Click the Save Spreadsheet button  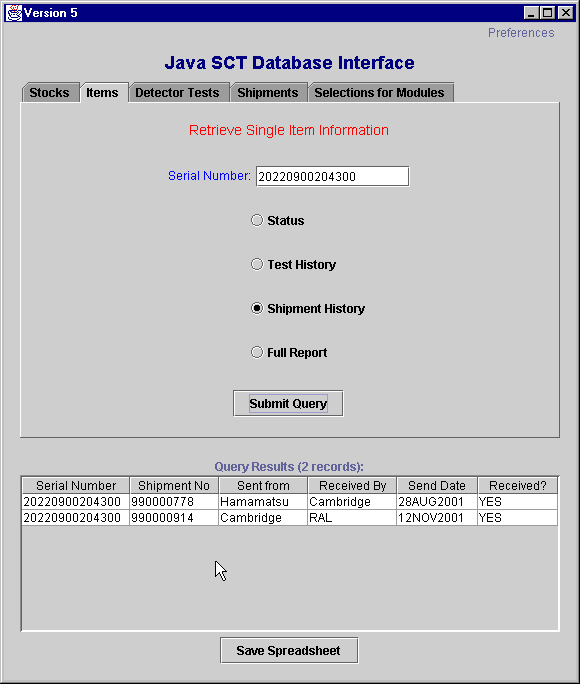pyautogui.click(x=289, y=650)
